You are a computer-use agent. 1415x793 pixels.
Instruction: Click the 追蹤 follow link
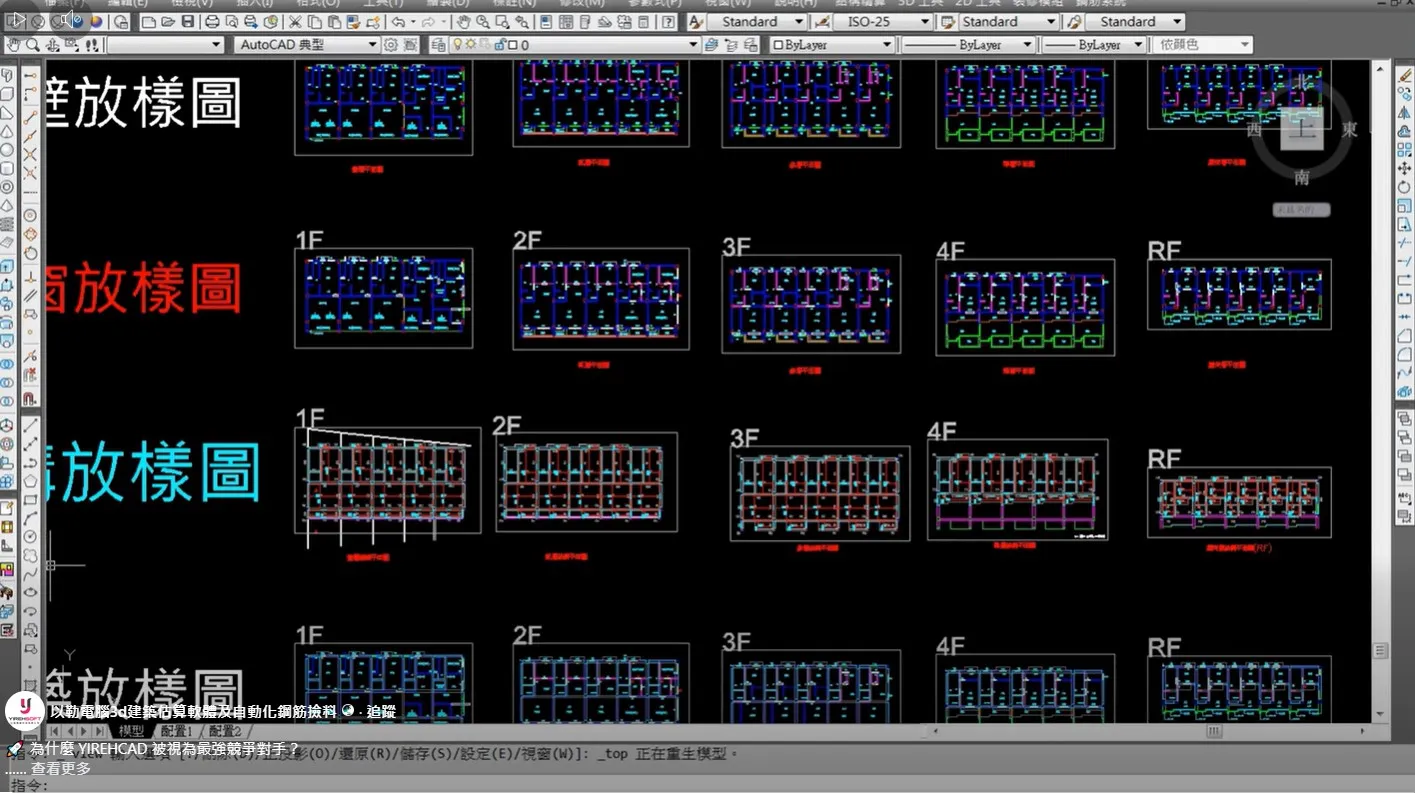pyautogui.click(x=381, y=712)
